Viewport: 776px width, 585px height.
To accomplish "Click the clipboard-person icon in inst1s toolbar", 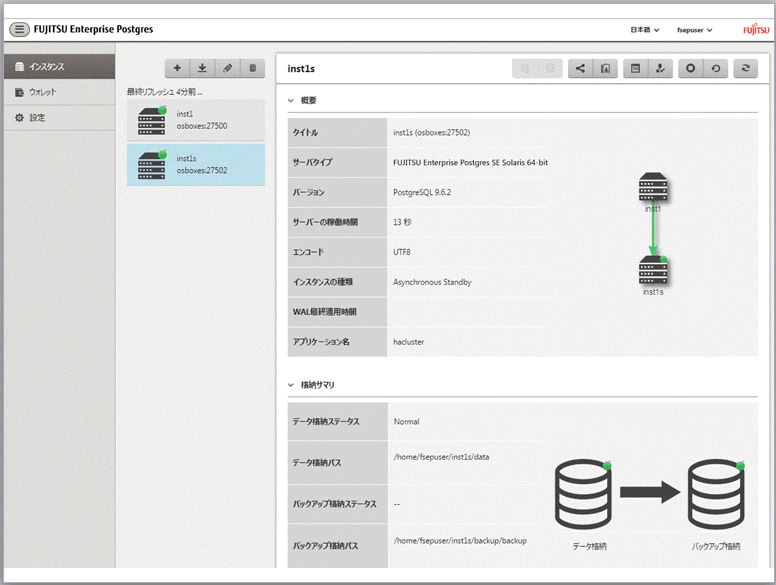I will tap(605, 68).
